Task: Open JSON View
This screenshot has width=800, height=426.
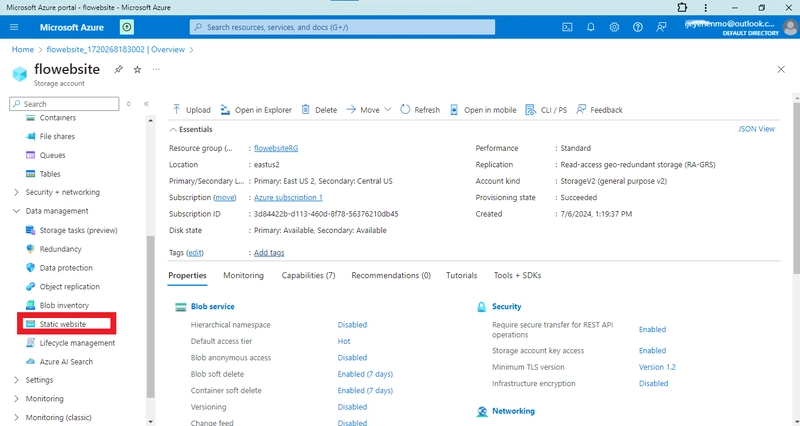Action: 756,129
